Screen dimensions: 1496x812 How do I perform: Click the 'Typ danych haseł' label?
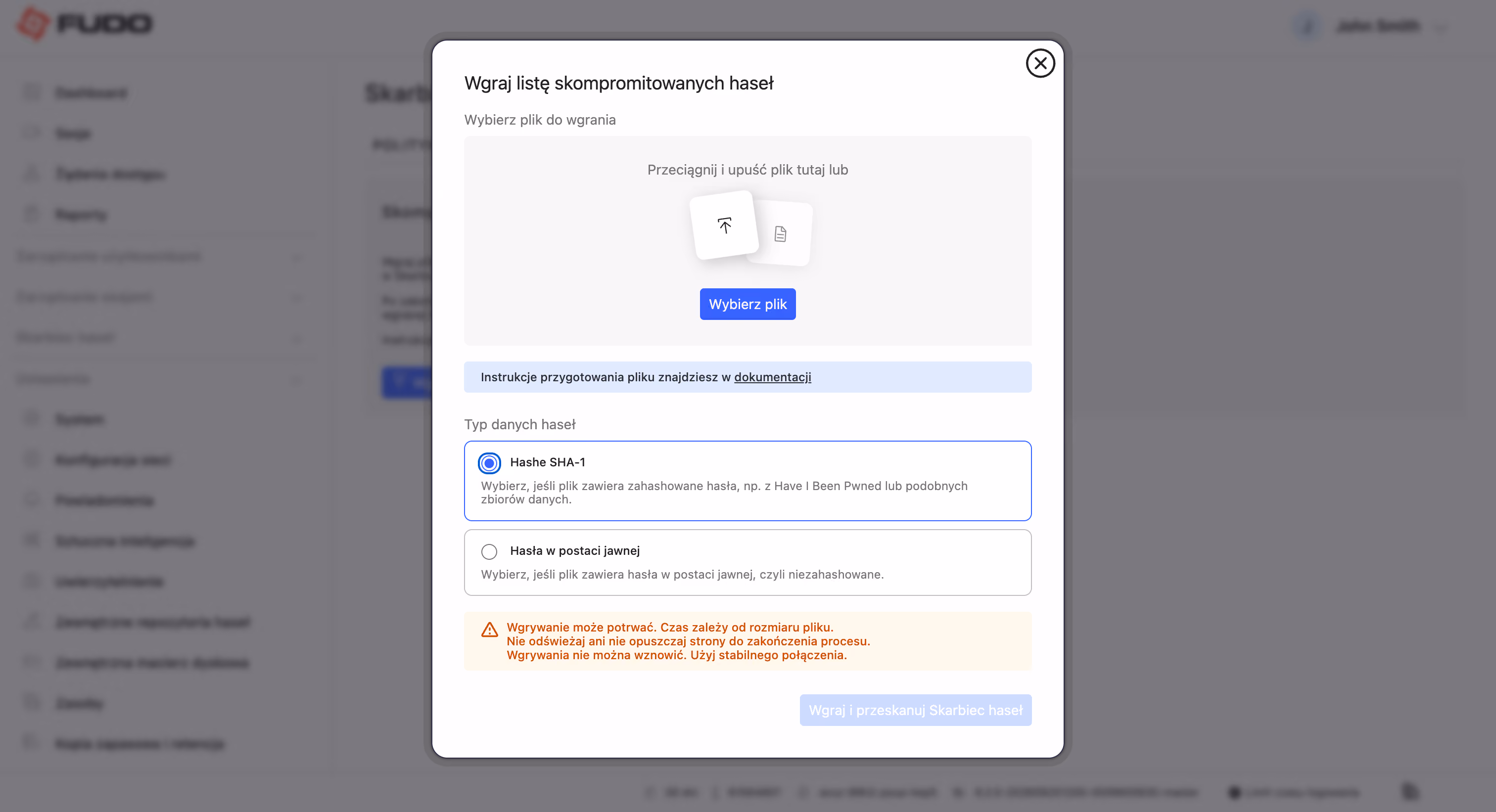point(520,425)
